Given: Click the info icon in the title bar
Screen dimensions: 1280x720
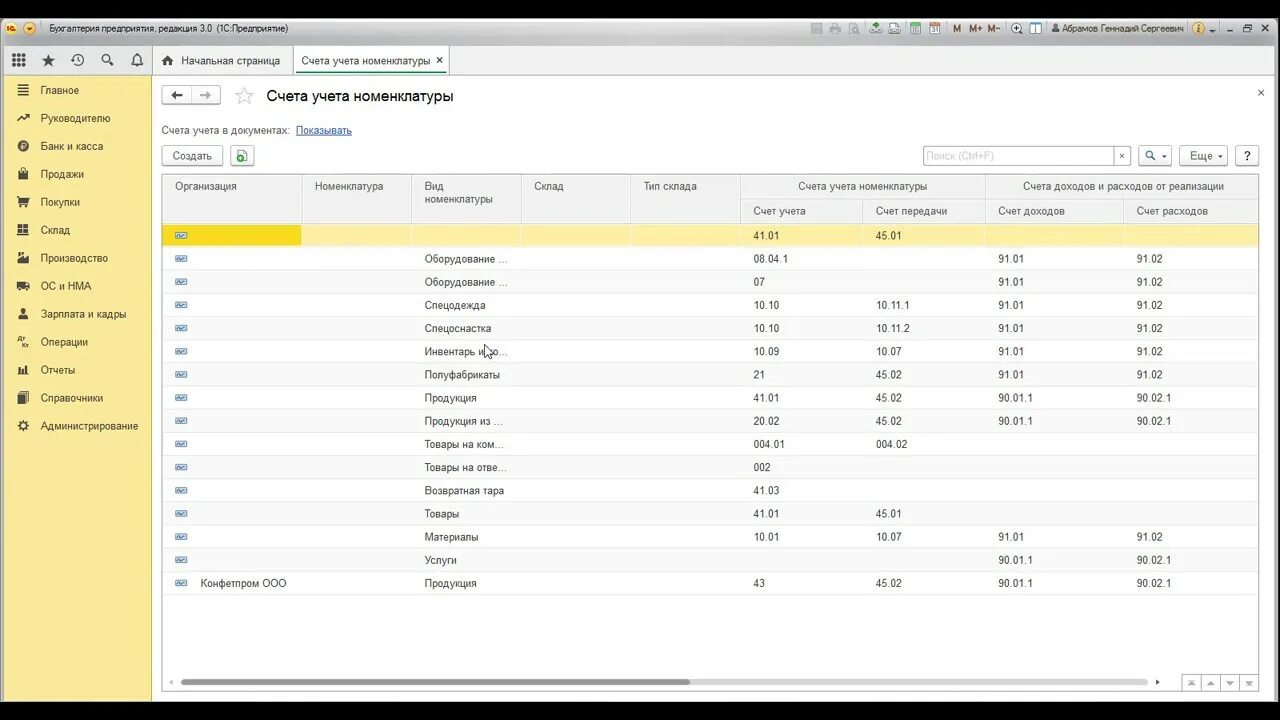Looking at the screenshot, I should pyautogui.click(x=1198, y=29).
